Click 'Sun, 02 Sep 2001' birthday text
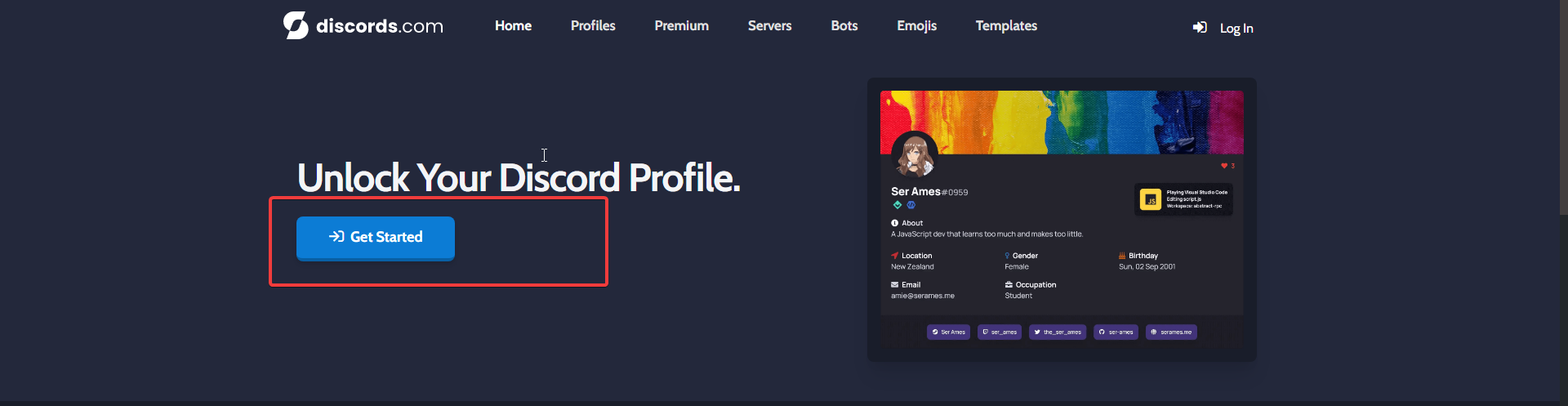The width and height of the screenshot is (1568, 406). point(1147,267)
